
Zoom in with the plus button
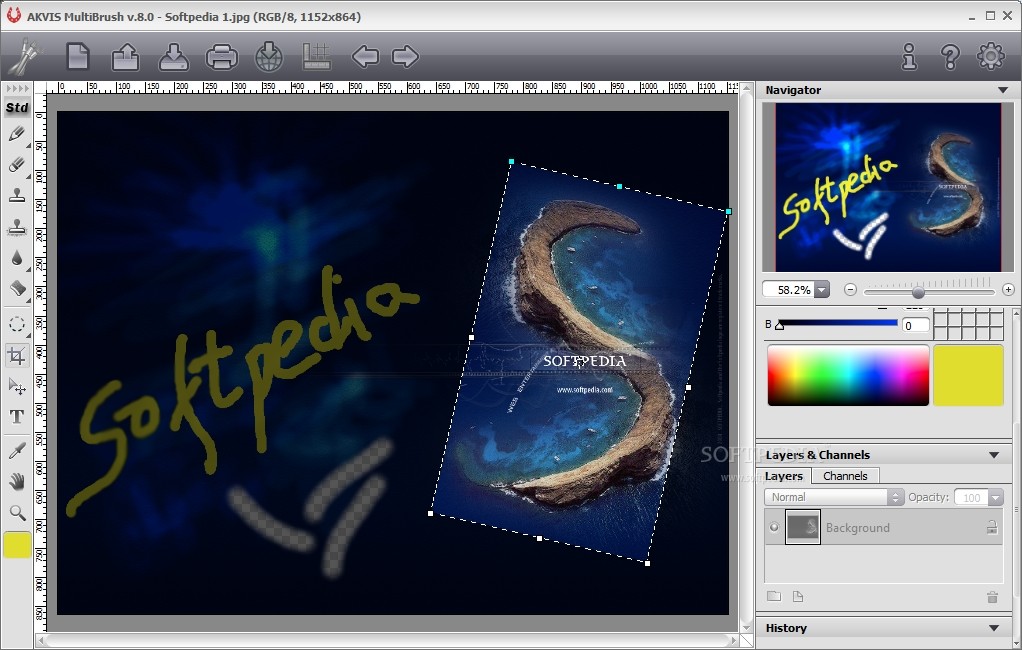click(1008, 289)
